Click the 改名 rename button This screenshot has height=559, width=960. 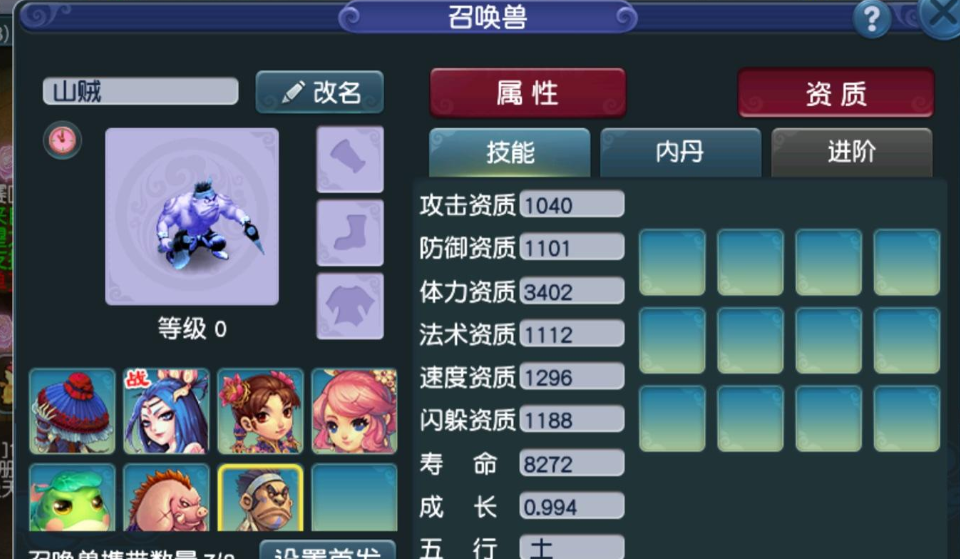(320, 92)
